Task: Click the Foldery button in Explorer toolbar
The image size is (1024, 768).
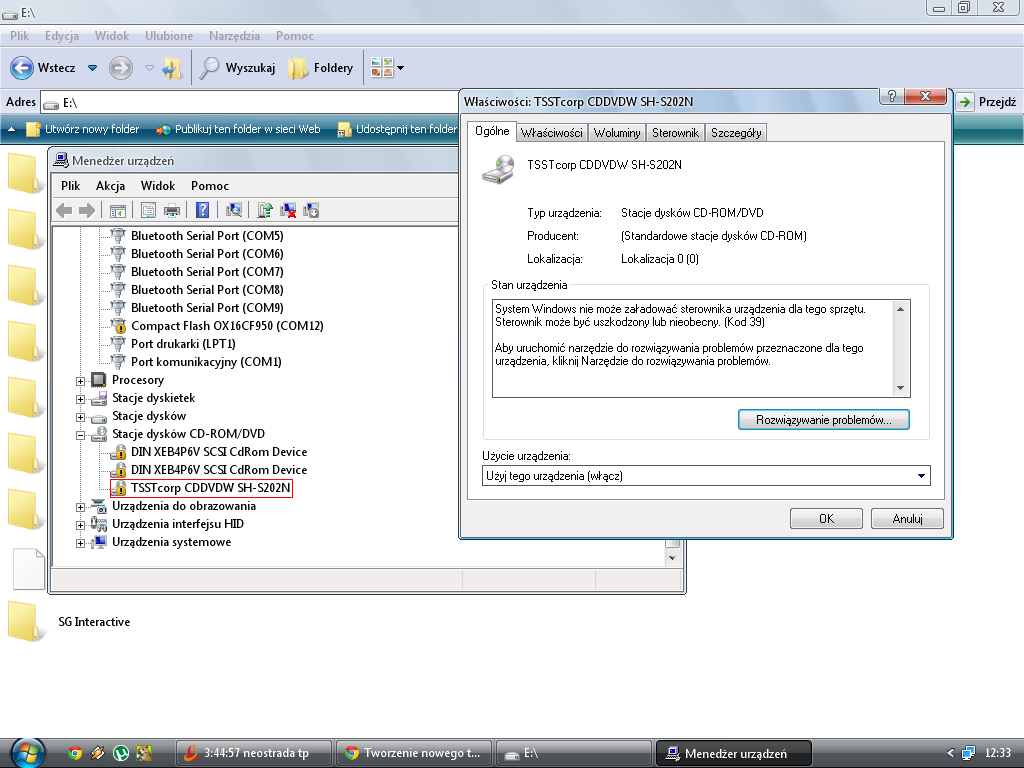Action: (321, 68)
